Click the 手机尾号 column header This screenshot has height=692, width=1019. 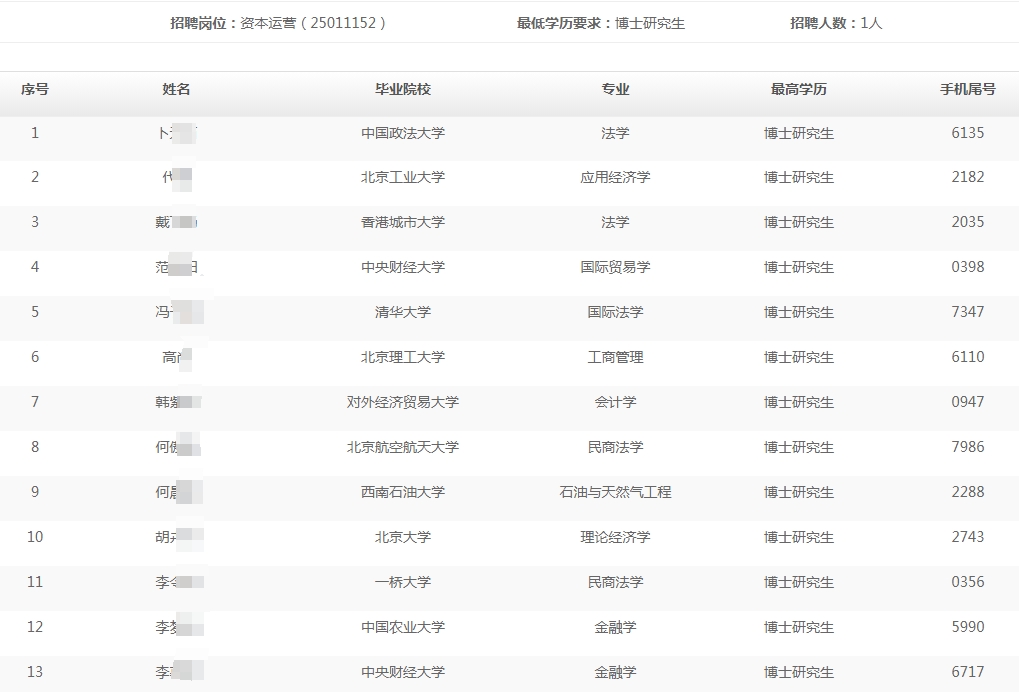[967, 89]
